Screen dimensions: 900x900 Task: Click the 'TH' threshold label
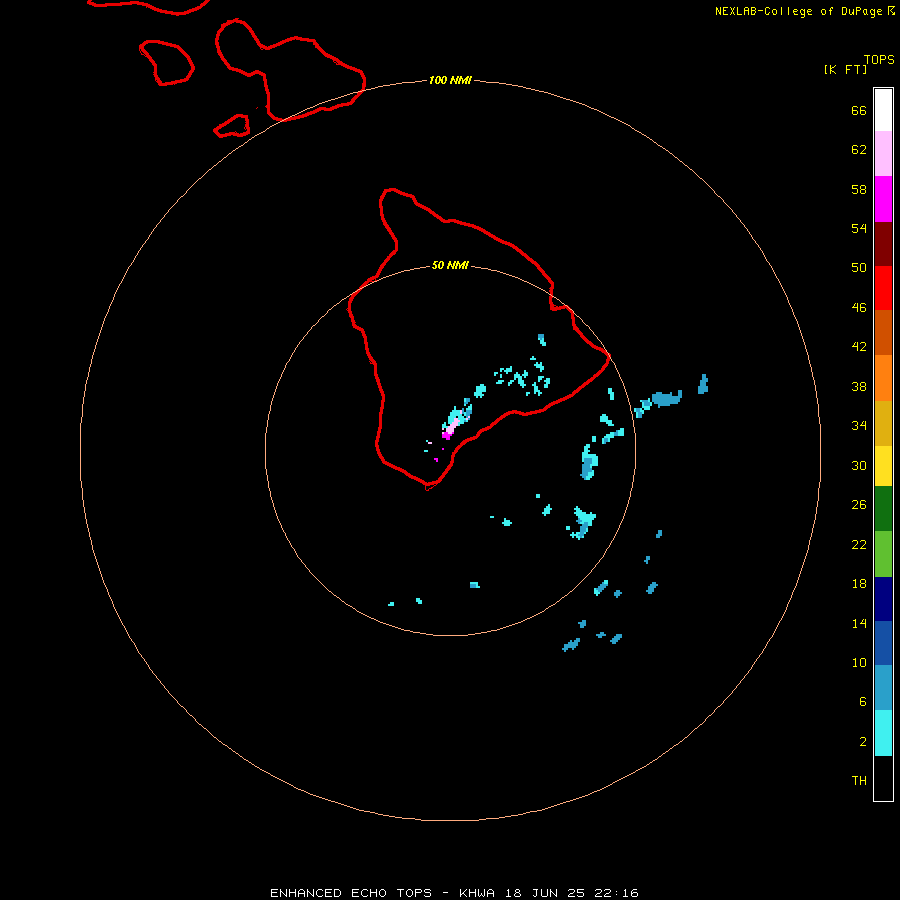pos(859,781)
